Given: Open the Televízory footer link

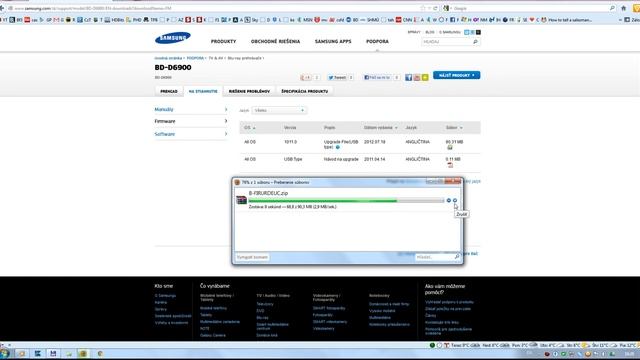Looking at the screenshot, I should 265,304.
